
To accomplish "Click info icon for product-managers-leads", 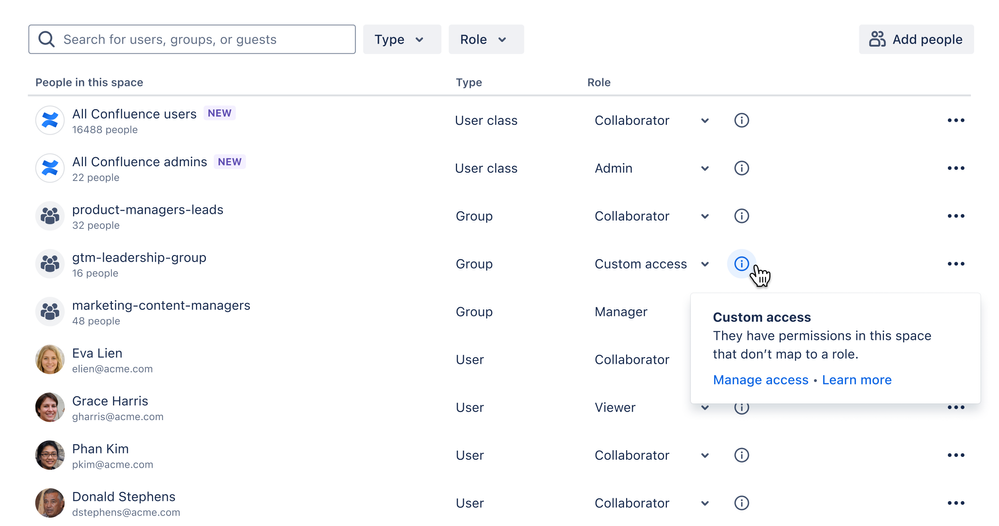I will (x=741, y=216).
